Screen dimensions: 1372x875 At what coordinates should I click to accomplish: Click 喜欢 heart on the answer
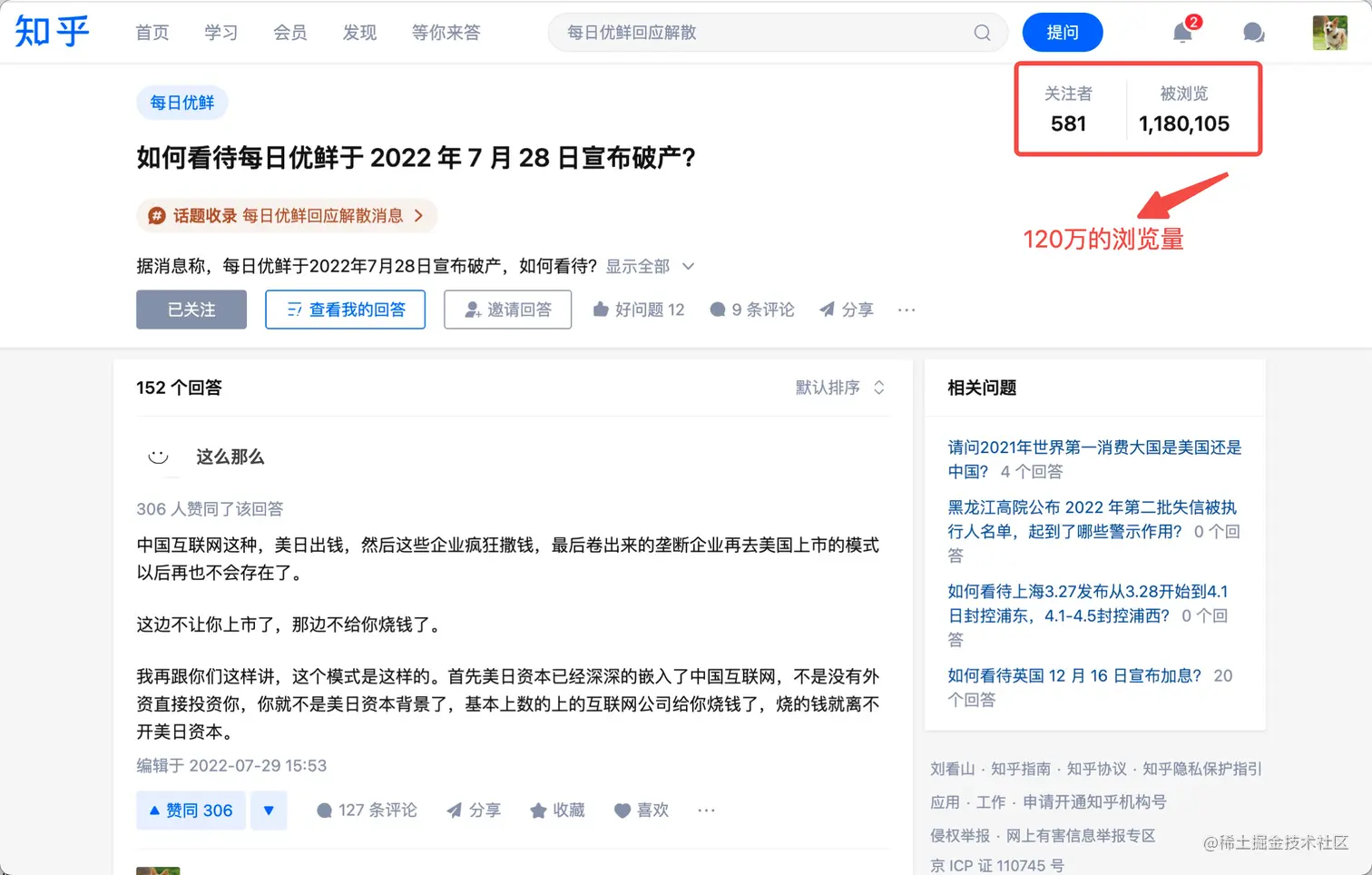642,810
